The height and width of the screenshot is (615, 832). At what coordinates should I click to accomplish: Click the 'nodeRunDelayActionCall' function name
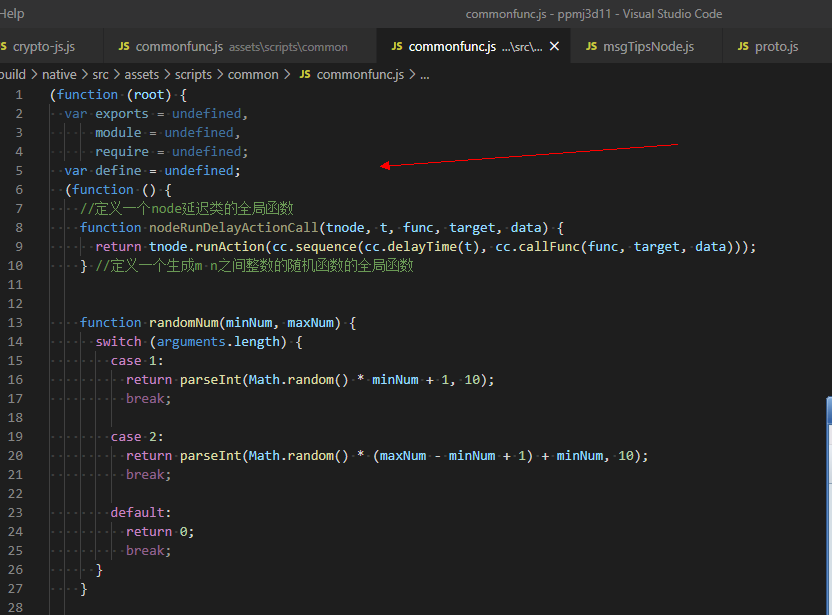coord(233,228)
